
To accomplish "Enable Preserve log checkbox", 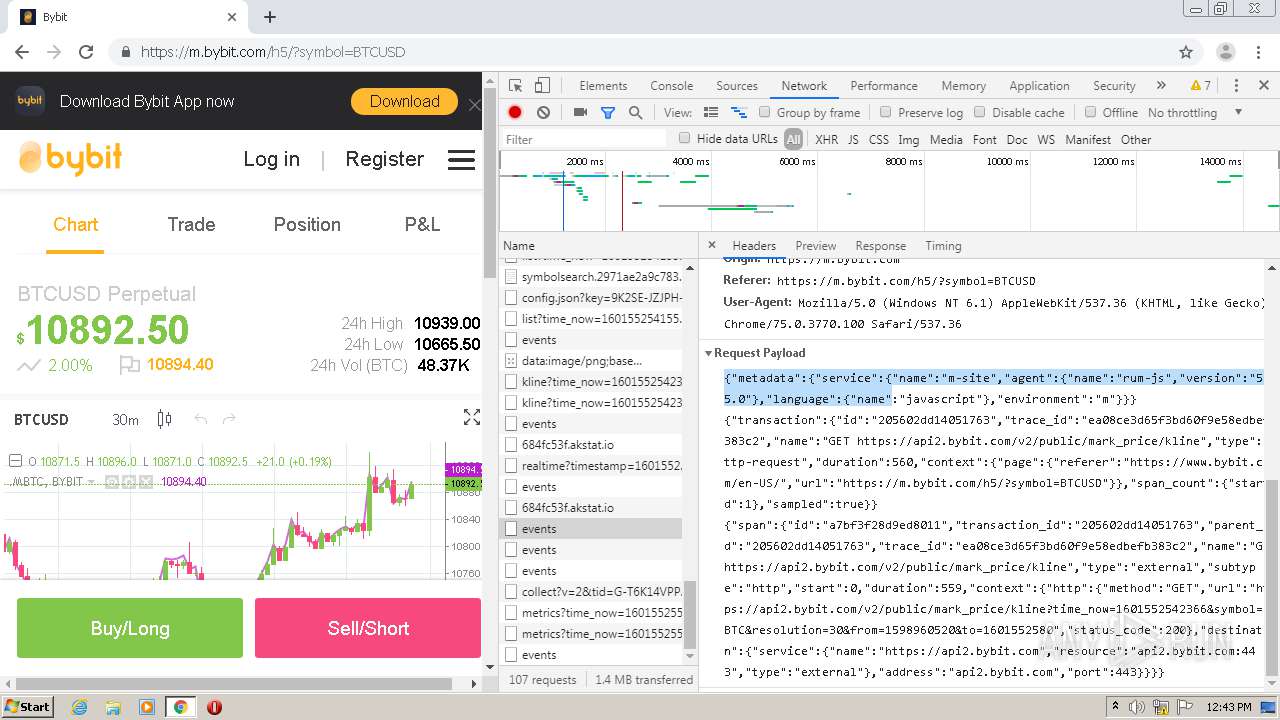I will (x=885, y=113).
